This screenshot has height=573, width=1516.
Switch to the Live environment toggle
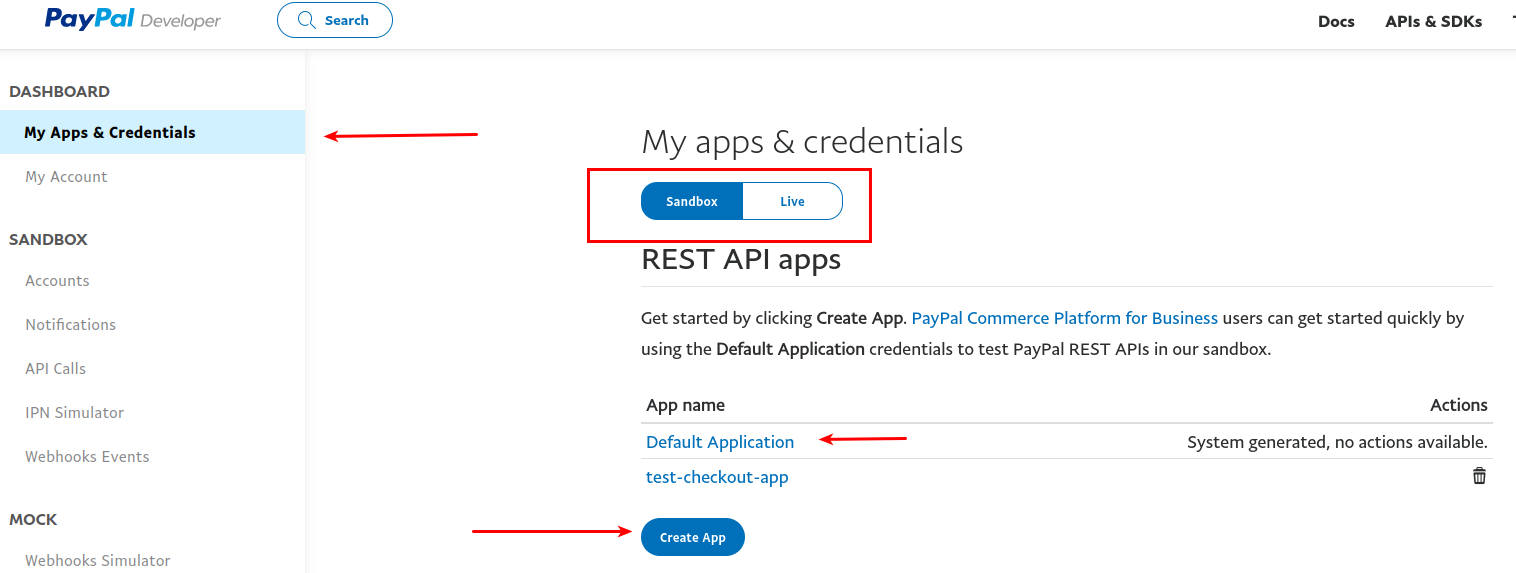coord(793,201)
